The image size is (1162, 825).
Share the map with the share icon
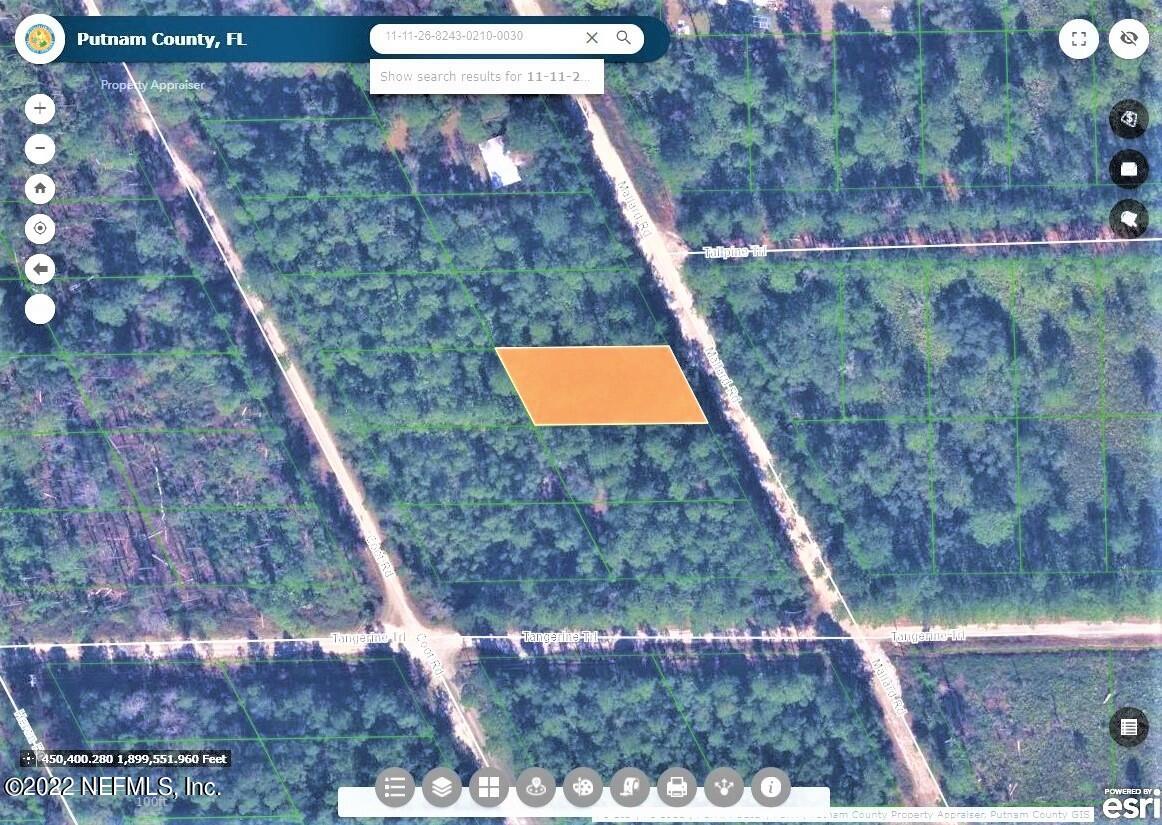724,787
